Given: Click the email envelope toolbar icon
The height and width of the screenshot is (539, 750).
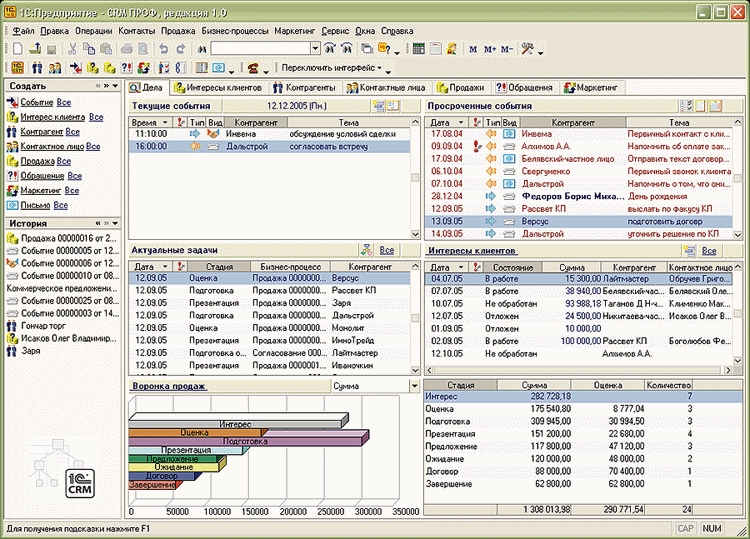Looking at the screenshot, I should pyautogui.click(x=219, y=68).
